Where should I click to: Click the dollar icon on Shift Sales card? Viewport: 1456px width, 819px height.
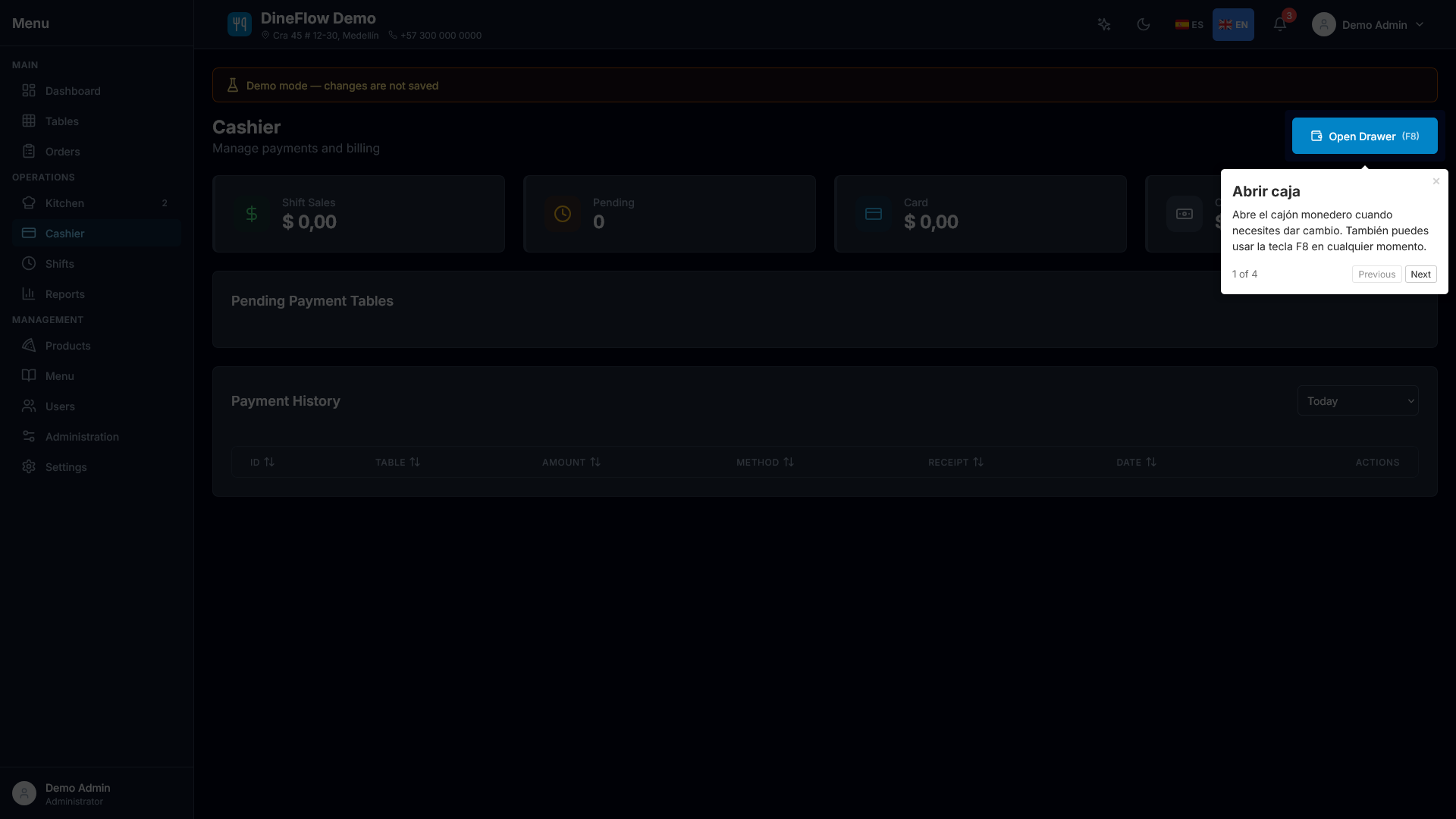click(252, 214)
